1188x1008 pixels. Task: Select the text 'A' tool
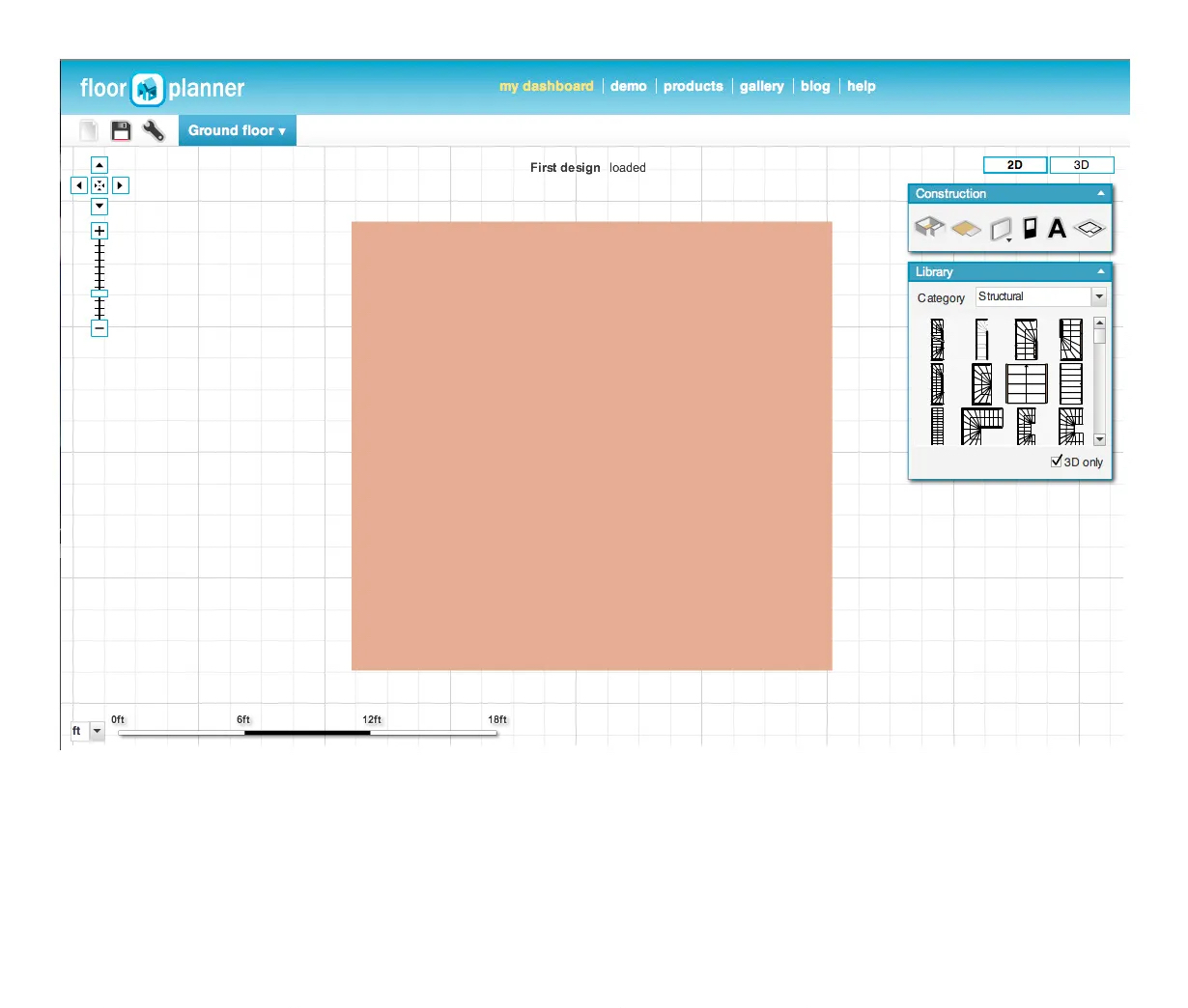click(1057, 228)
